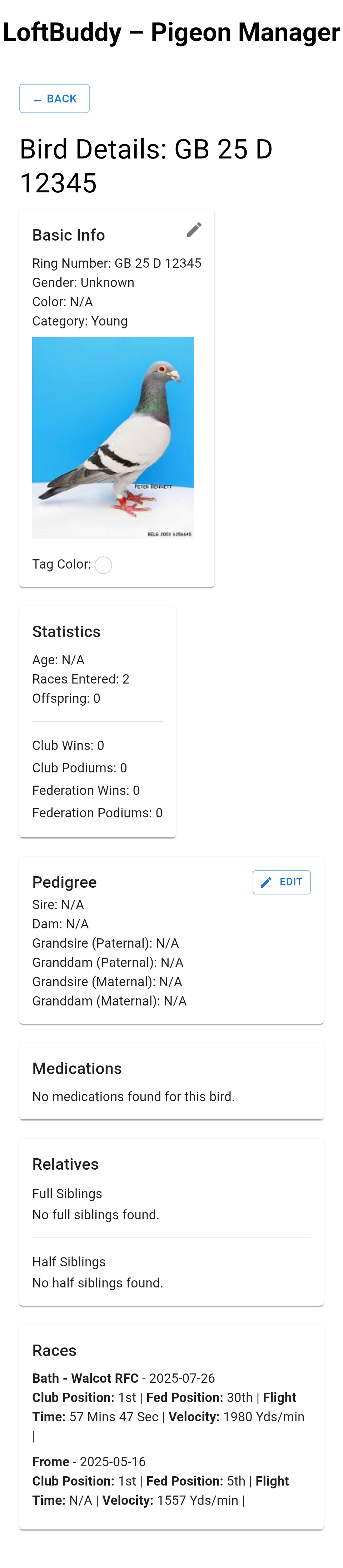Select the white Tag Color circle
The width and height of the screenshot is (343, 1568).
point(104,565)
